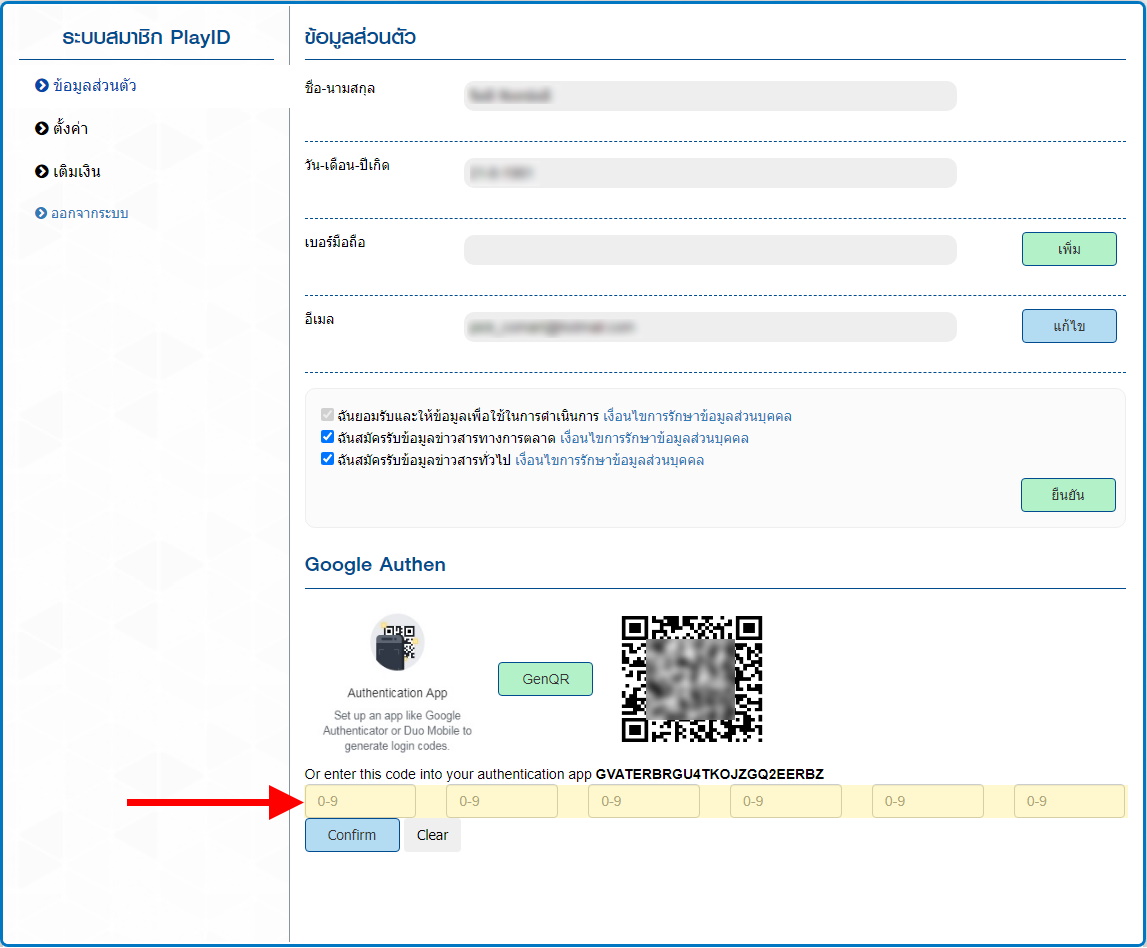Screen dimensions: 1147x948
Task: Click the ออกจากระบบ logout link
Action: (90, 214)
